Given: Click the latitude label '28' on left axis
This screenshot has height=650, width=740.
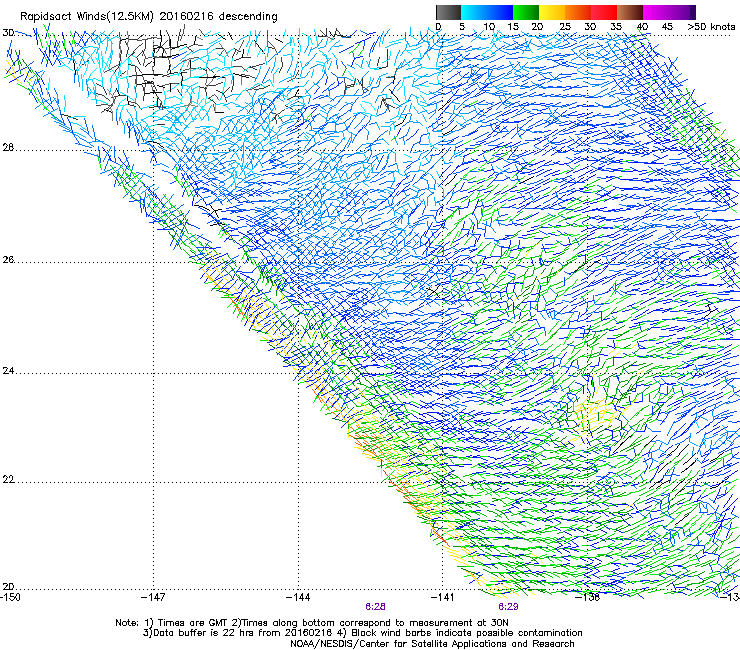Looking at the screenshot, I should tap(8, 148).
